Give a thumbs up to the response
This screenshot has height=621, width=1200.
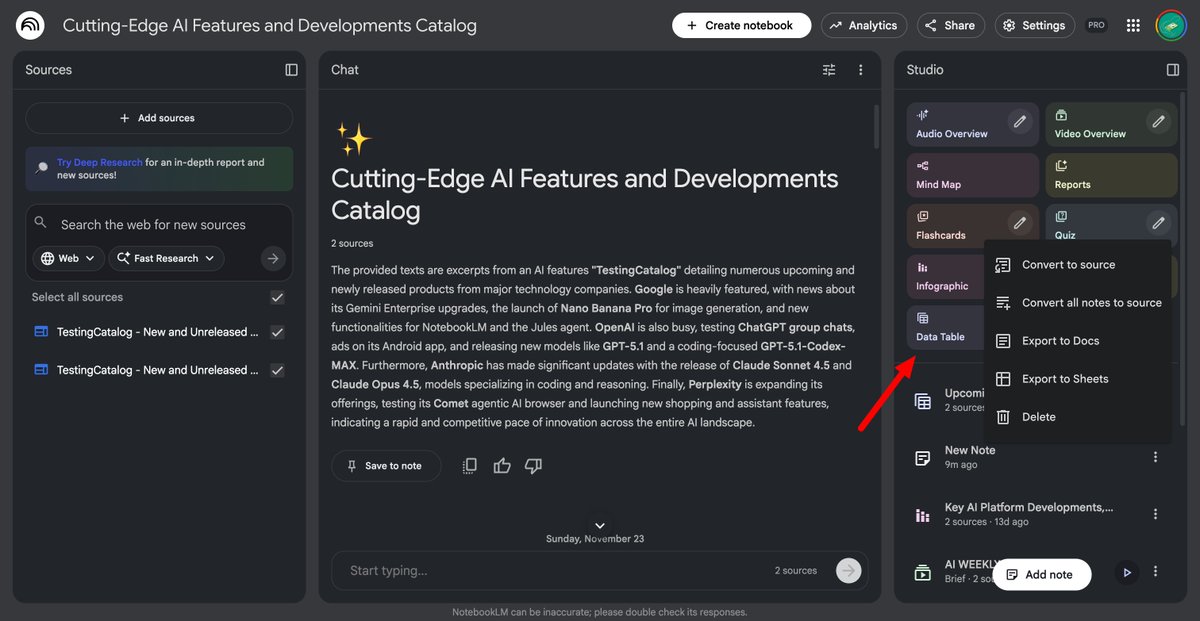tap(501, 465)
